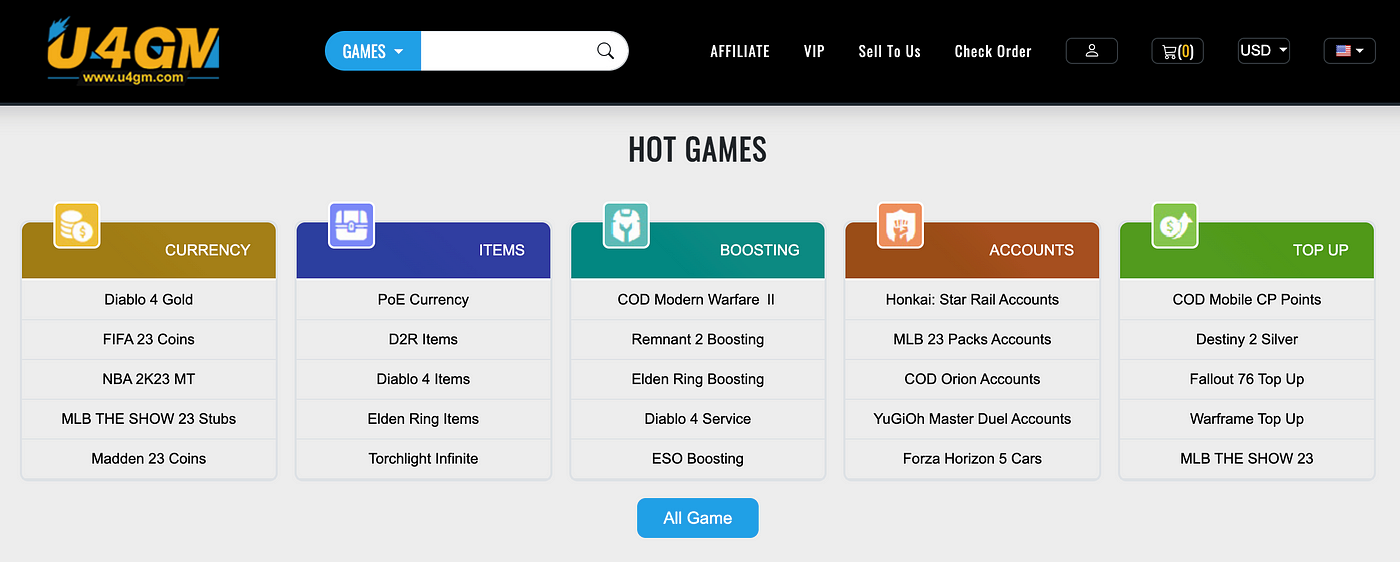This screenshot has height=562, width=1400.
Task: Select the CURRENCY category header
Action: click(149, 250)
